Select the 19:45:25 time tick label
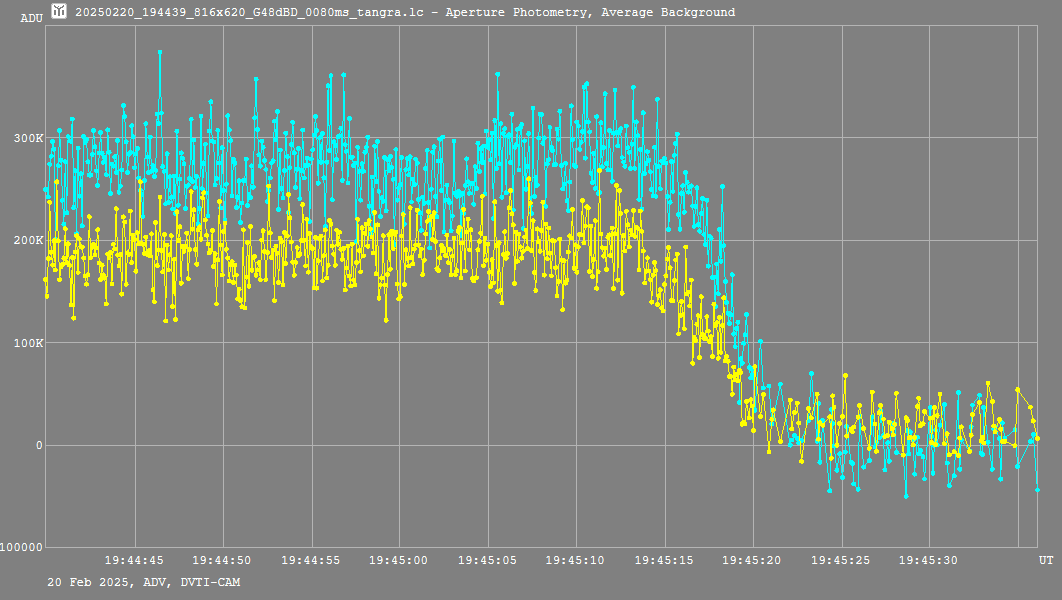This screenshot has width=1062, height=600. (841, 561)
